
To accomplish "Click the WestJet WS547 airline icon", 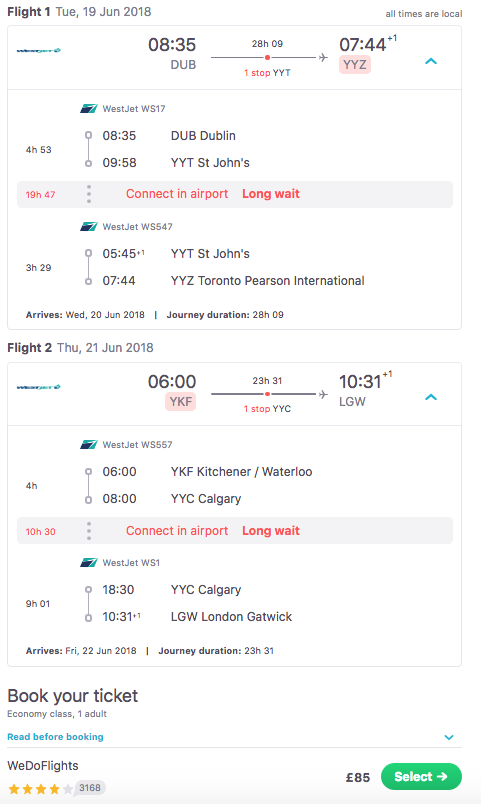I will tap(88, 227).
